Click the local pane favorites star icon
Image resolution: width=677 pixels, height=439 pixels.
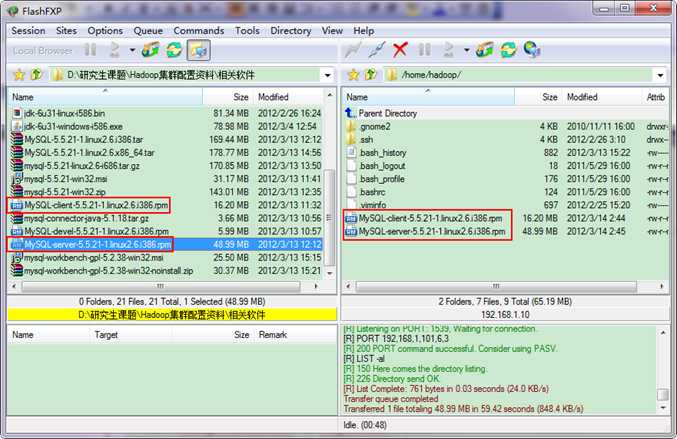(x=19, y=75)
